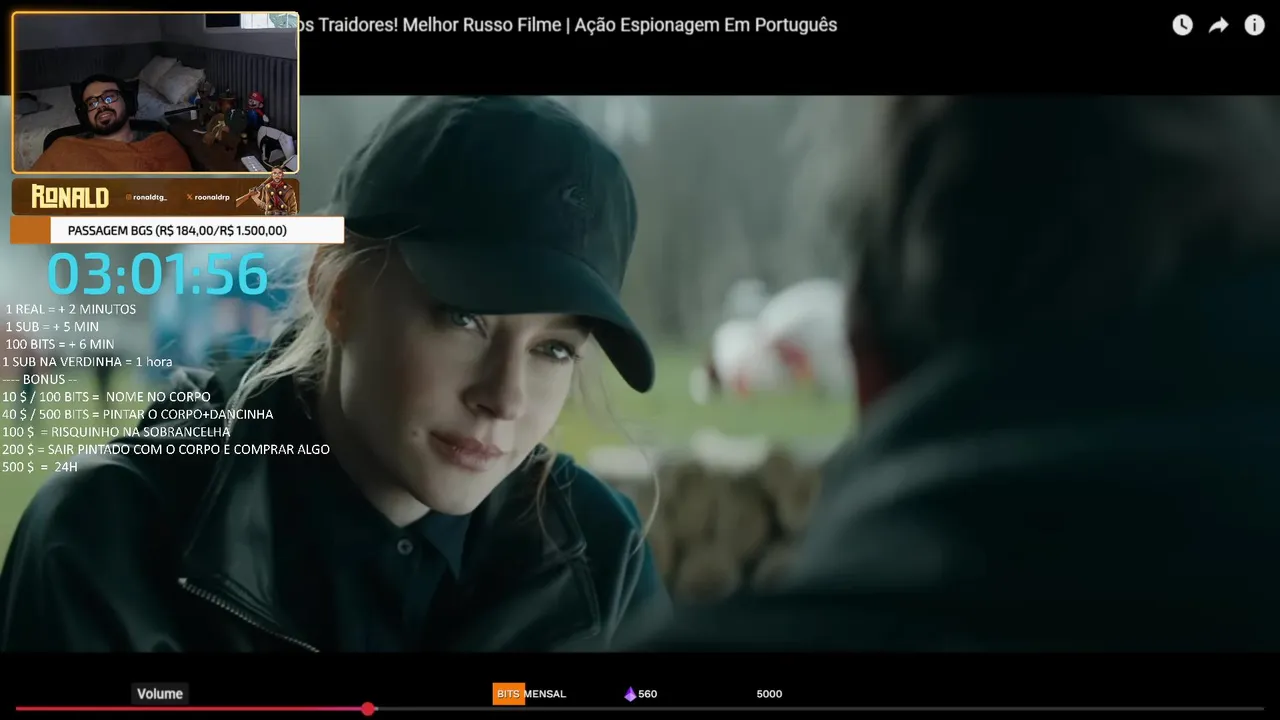Click the 03:01:56 countdown timer
Screen dimensions: 1280x720
click(x=158, y=274)
